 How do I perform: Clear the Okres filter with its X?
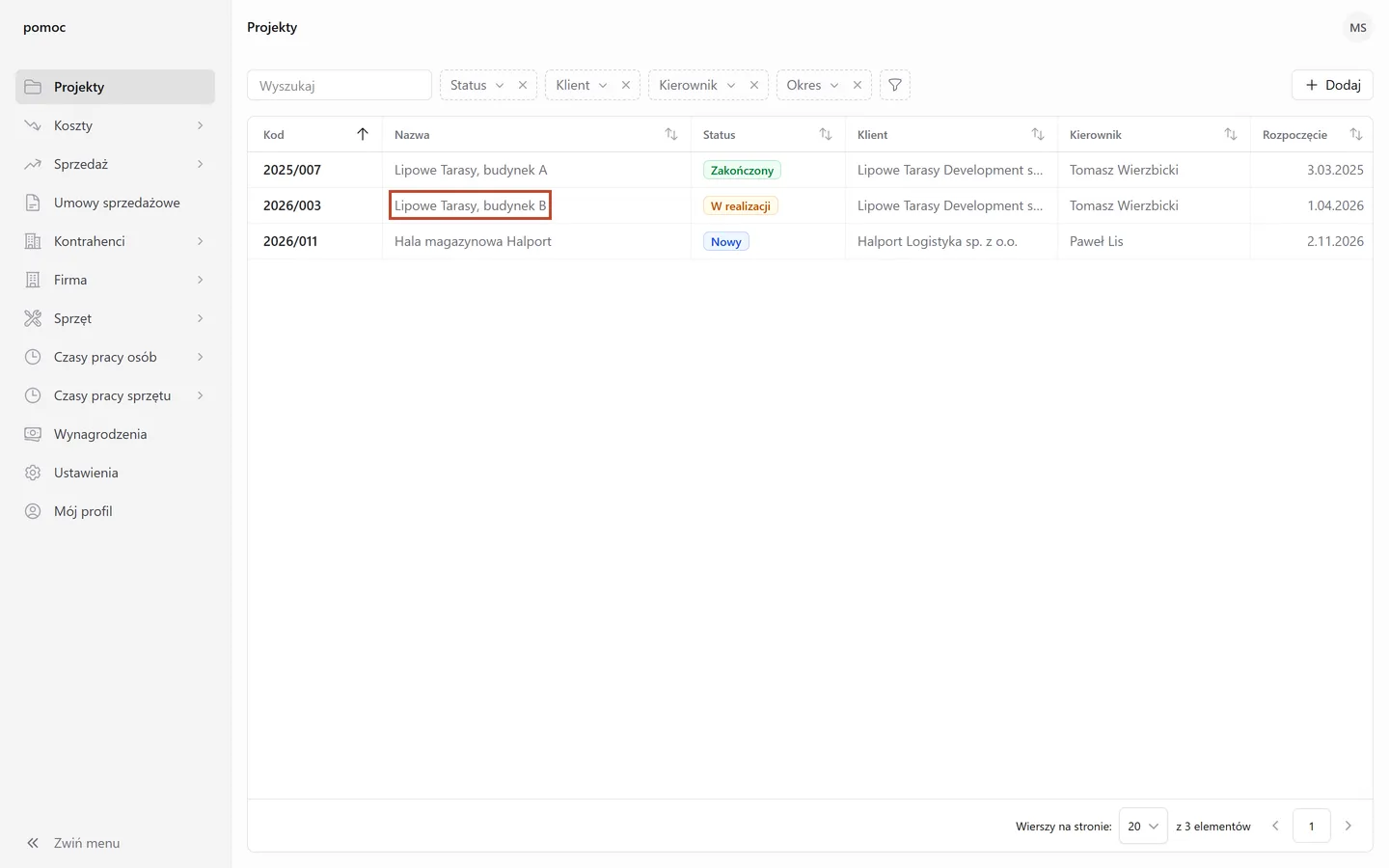coord(858,85)
